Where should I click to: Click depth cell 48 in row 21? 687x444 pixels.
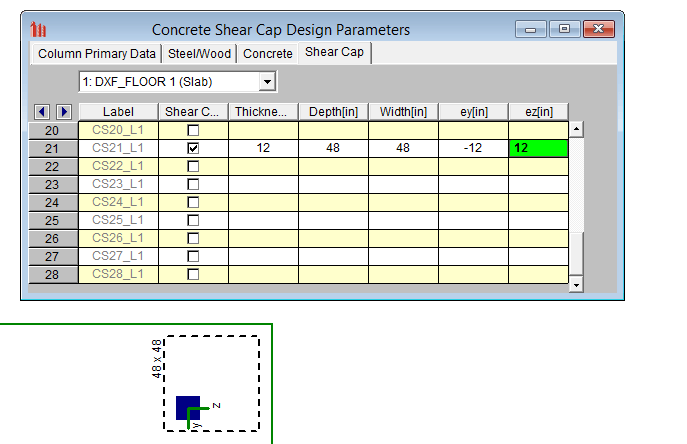[333, 148]
